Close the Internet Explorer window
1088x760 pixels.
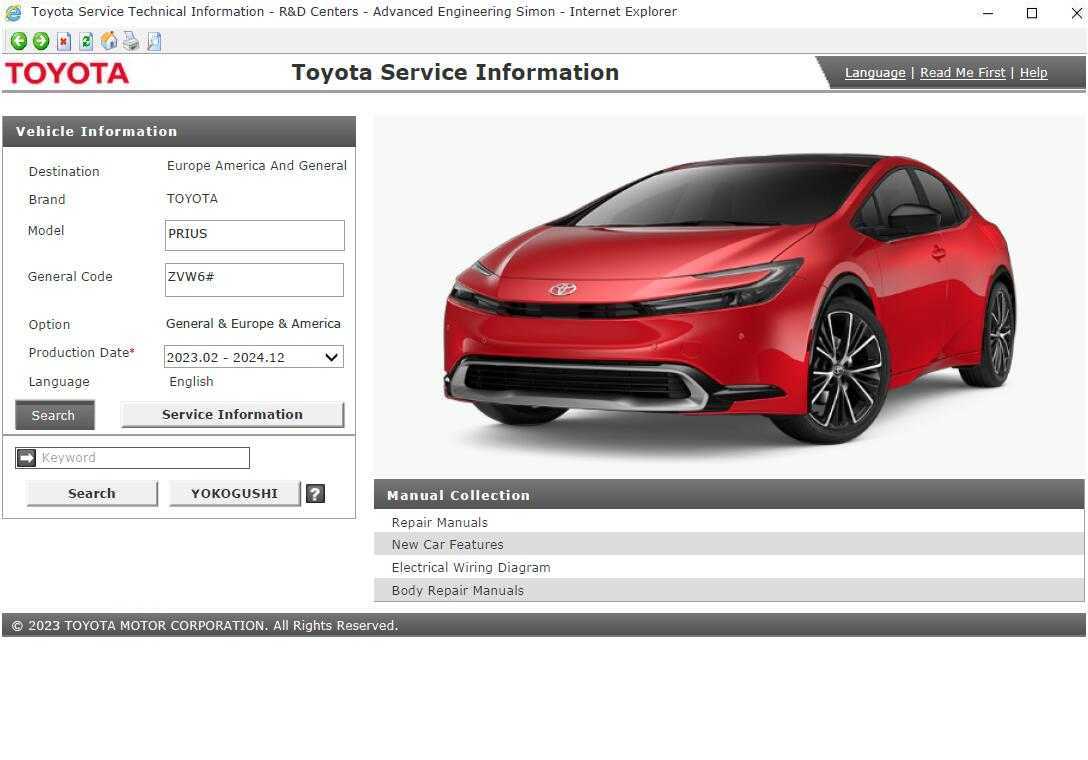tap(1076, 12)
